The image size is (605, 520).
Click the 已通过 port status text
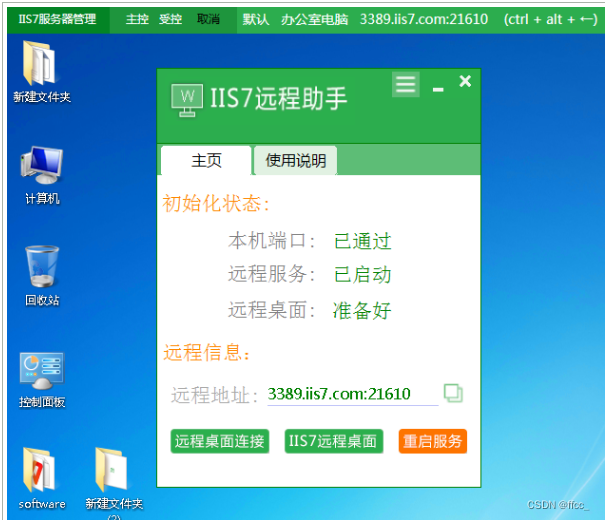click(362, 241)
